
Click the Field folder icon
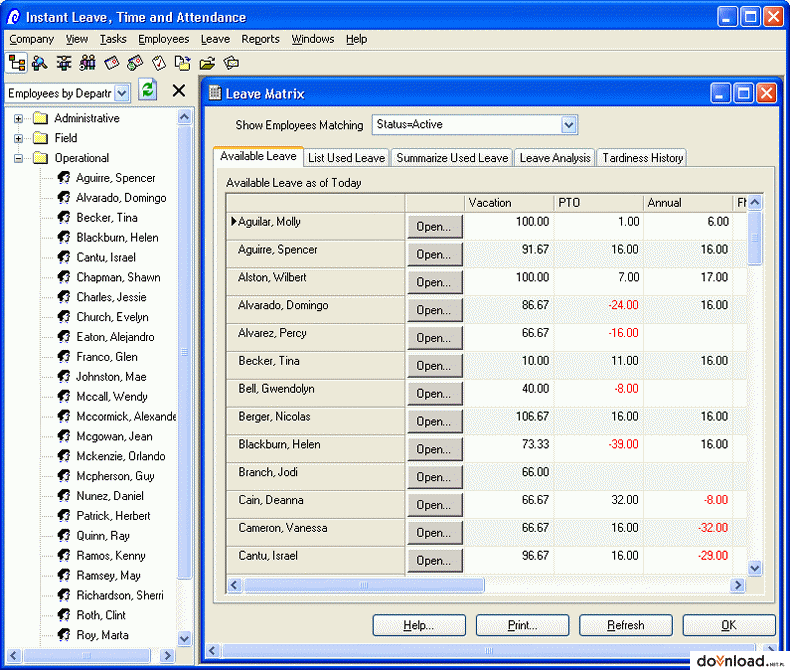click(40, 138)
